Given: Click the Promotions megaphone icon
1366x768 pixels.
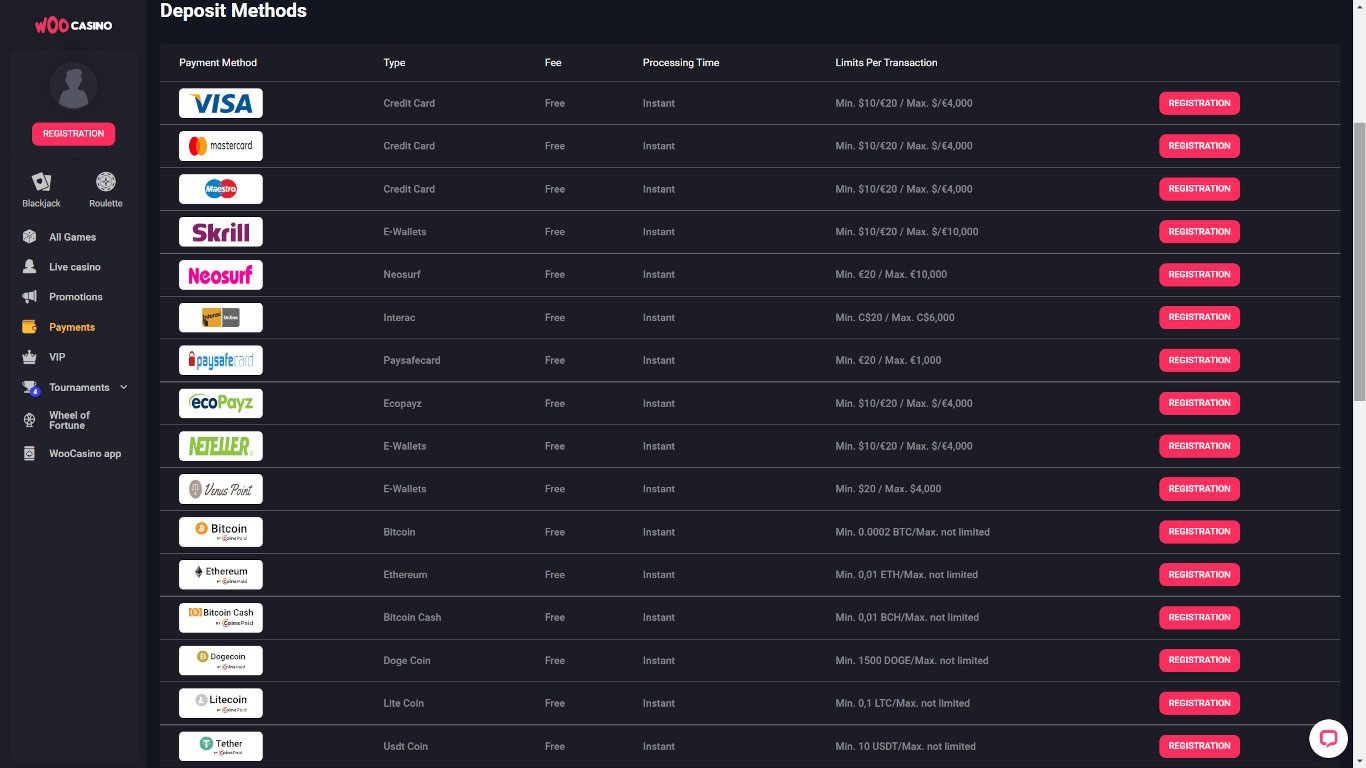Looking at the screenshot, I should pos(30,297).
